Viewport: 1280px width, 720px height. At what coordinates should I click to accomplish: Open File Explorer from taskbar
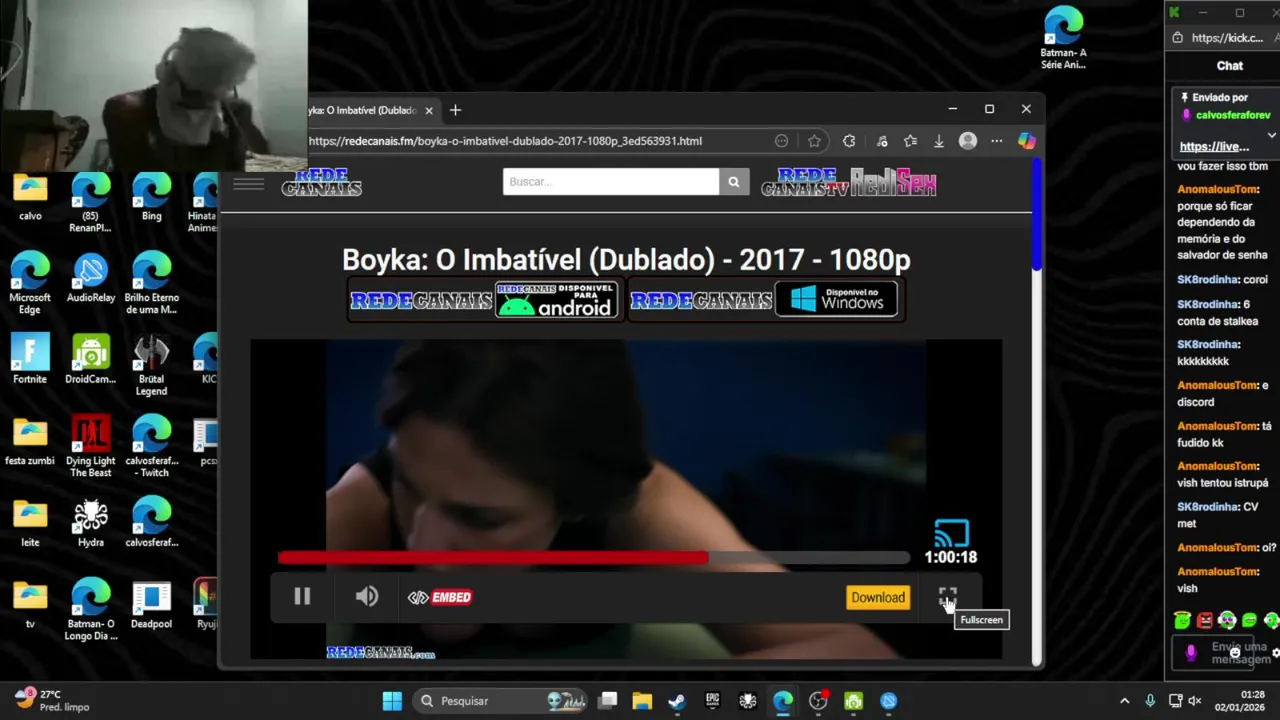(x=642, y=701)
